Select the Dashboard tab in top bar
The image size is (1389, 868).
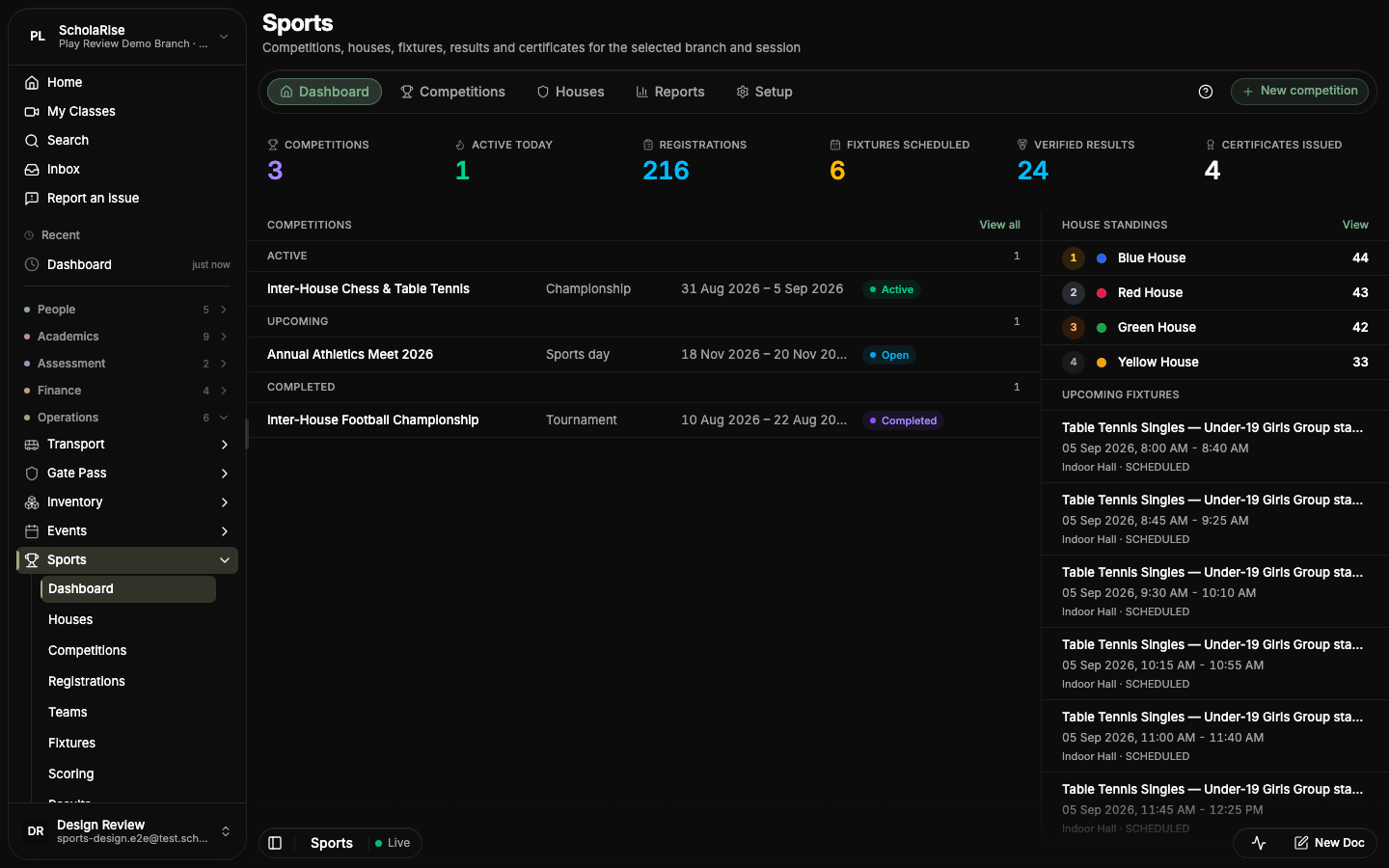(324, 92)
